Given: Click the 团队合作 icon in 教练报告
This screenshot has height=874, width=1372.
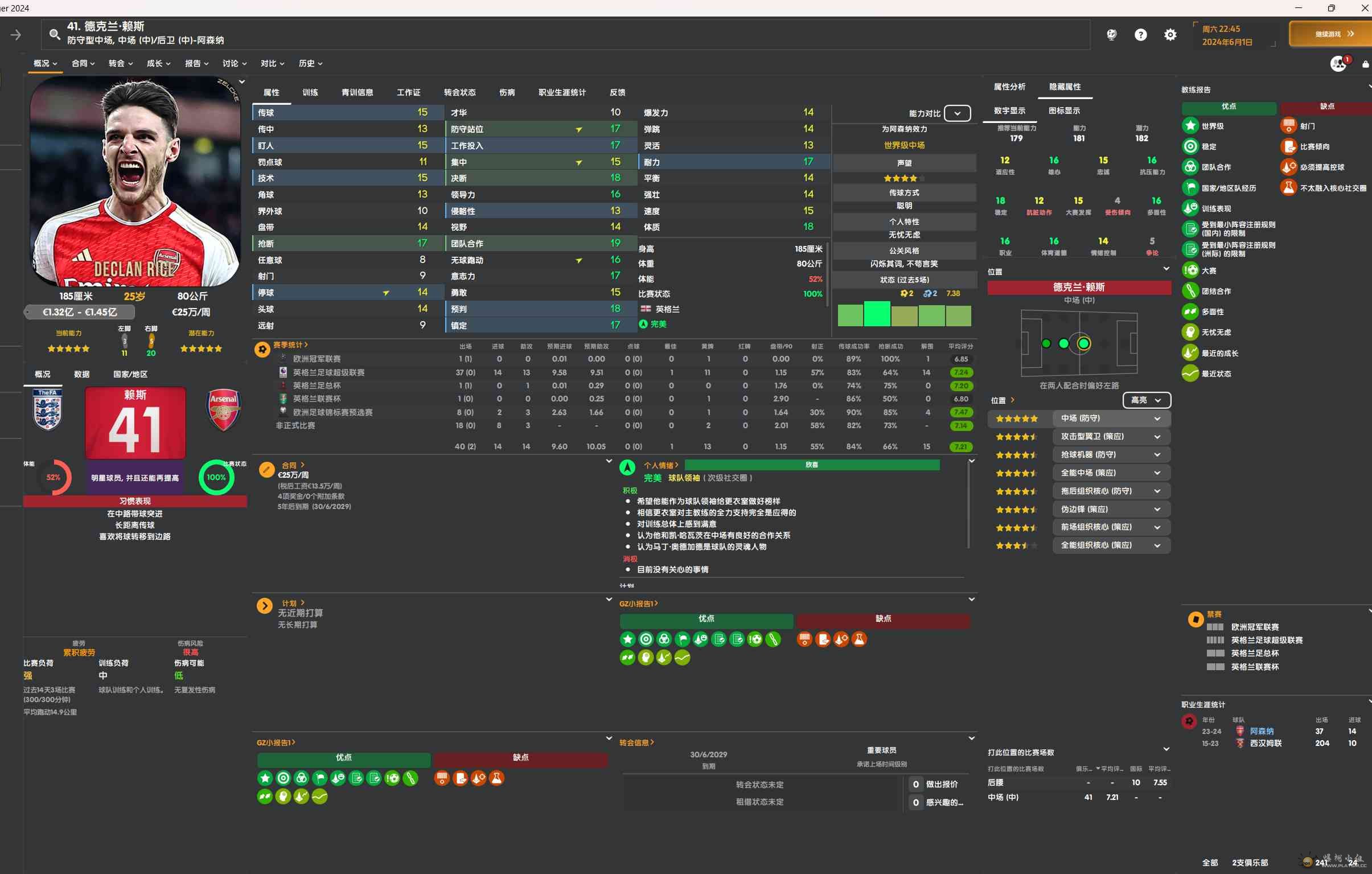Looking at the screenshot, I should pyautogui.click(x=1190, y=167).
